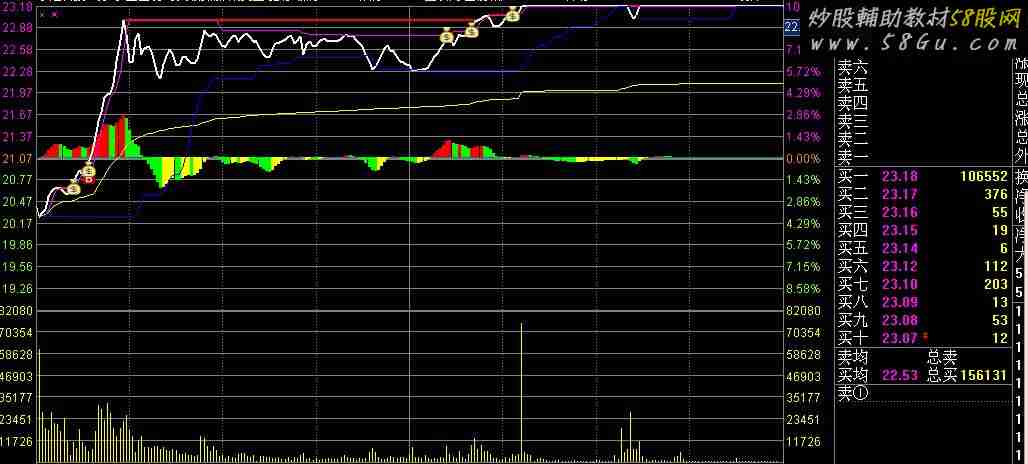
Task: Click the 21.67 price axis label
Action: tap(18, 115)
